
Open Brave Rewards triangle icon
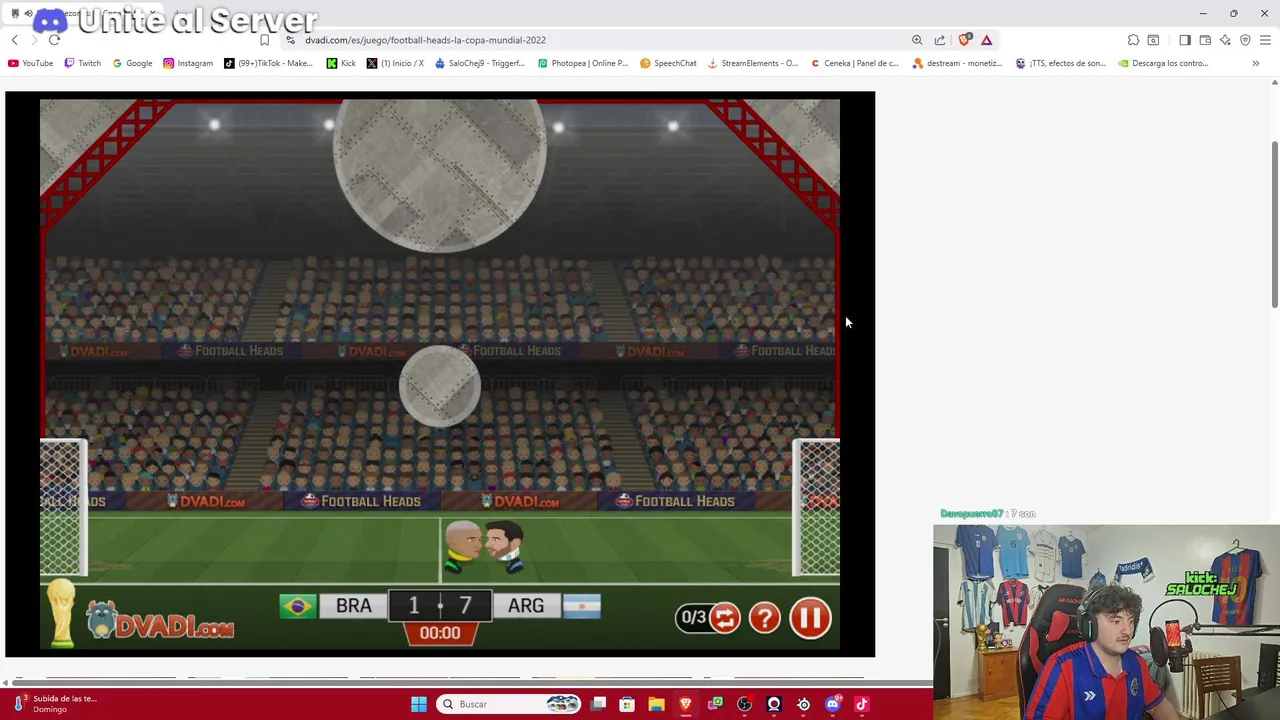[987, 40]
